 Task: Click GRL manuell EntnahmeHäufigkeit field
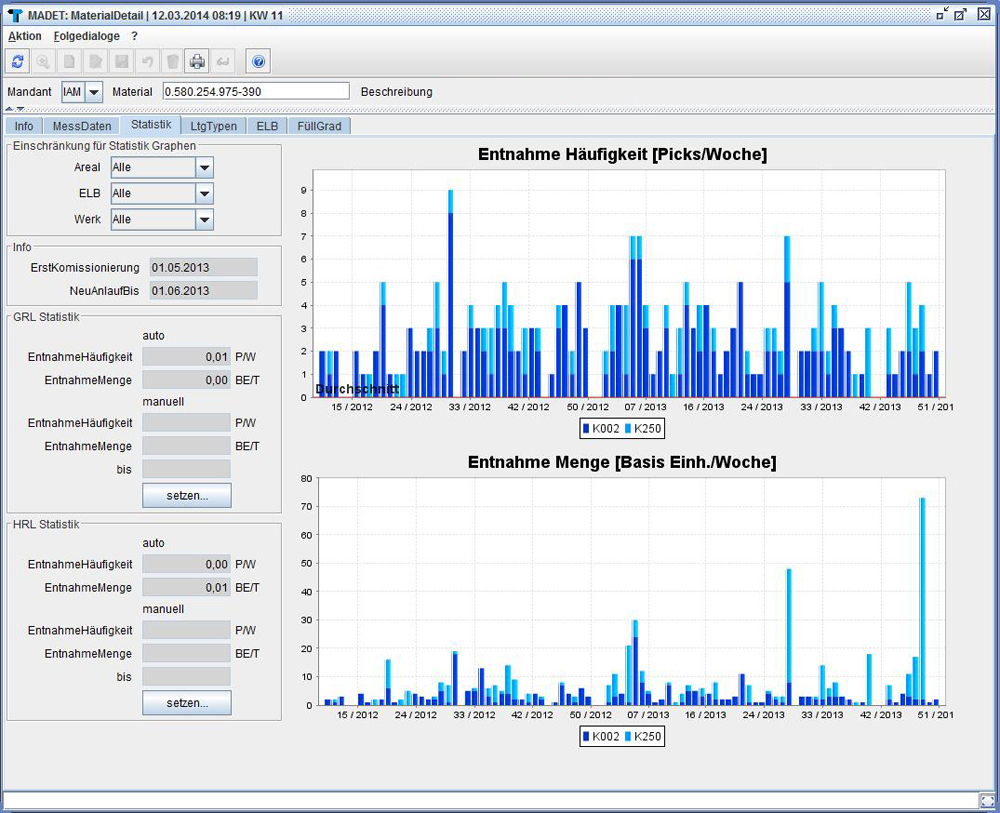[186, 422]
